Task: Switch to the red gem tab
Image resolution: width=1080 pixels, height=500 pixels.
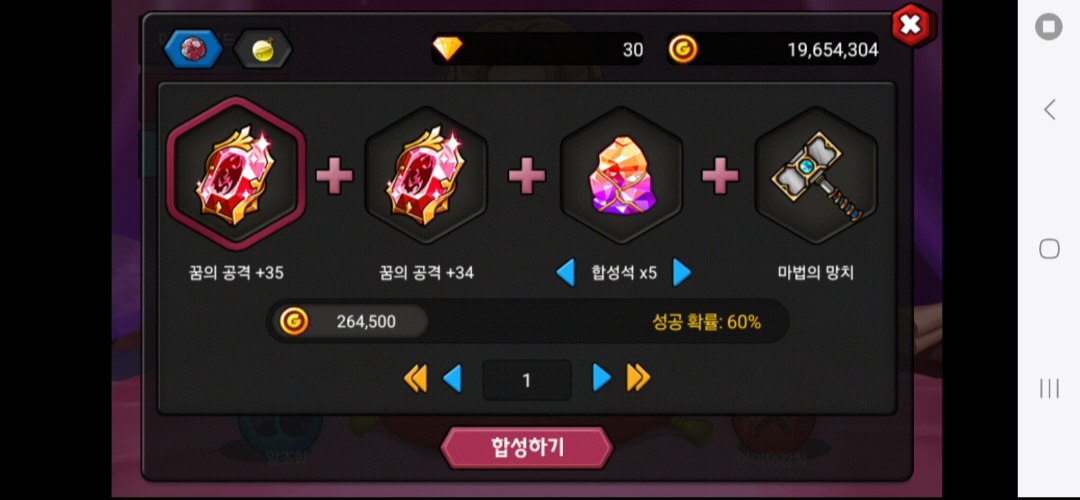Action: click(x=193, y=49)
